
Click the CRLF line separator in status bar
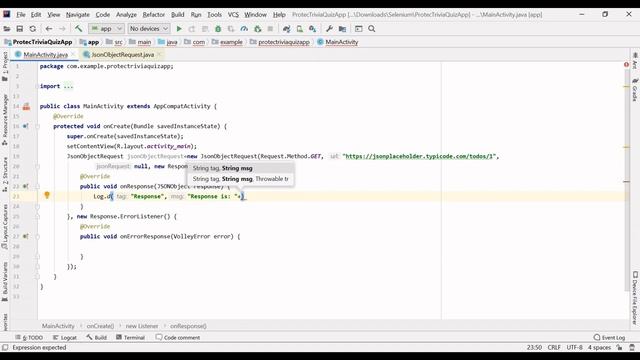pos(554,347)
